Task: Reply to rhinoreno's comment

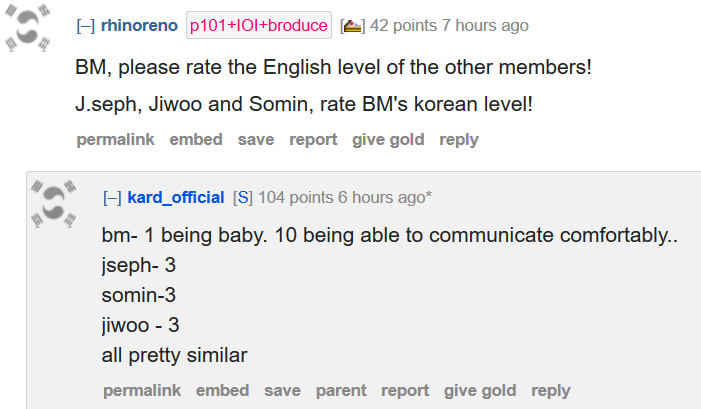Action: click(459, 140)
